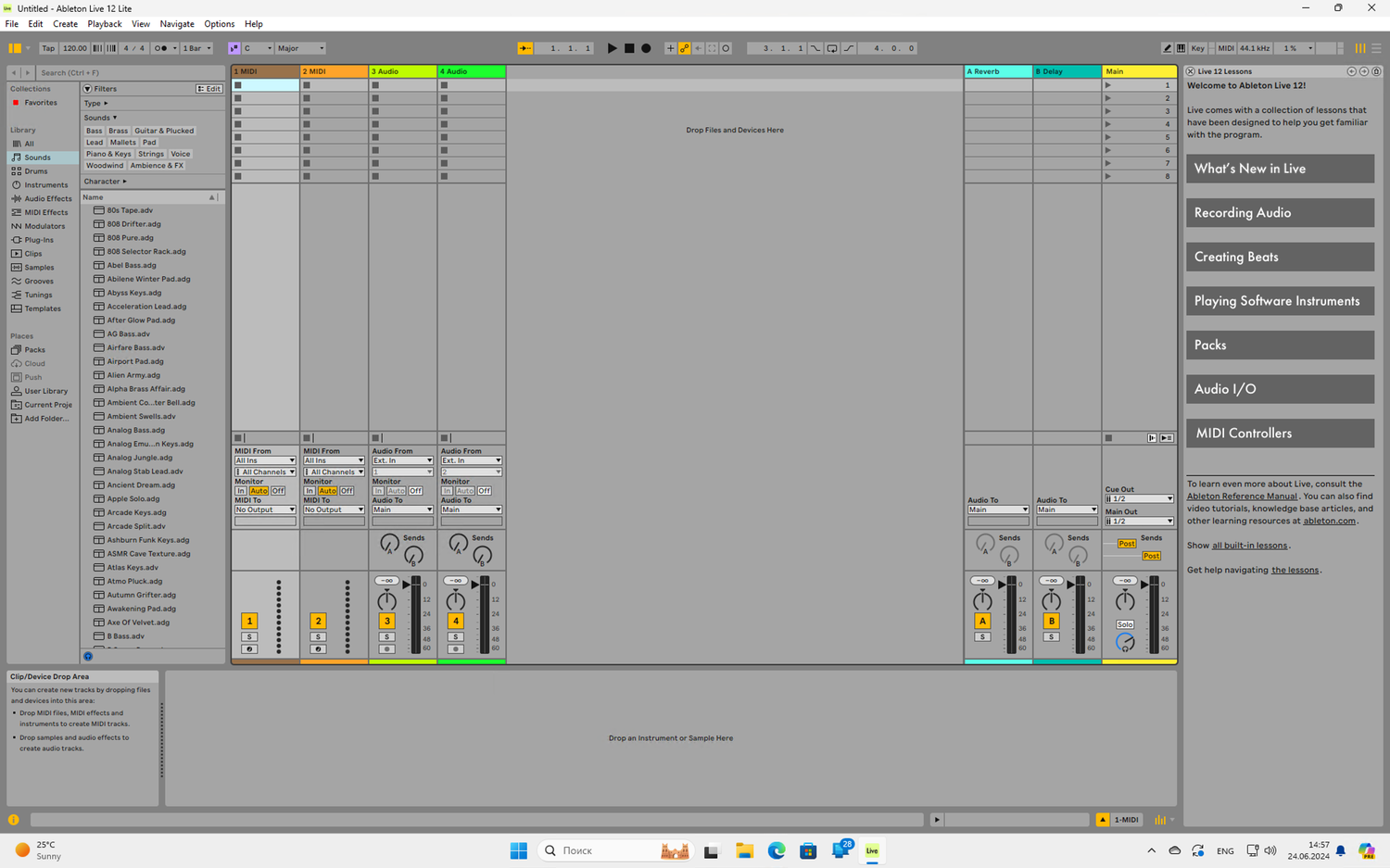
Task: Start playback with the Play button
Action: pyautogui.click(x=612, y=48)
